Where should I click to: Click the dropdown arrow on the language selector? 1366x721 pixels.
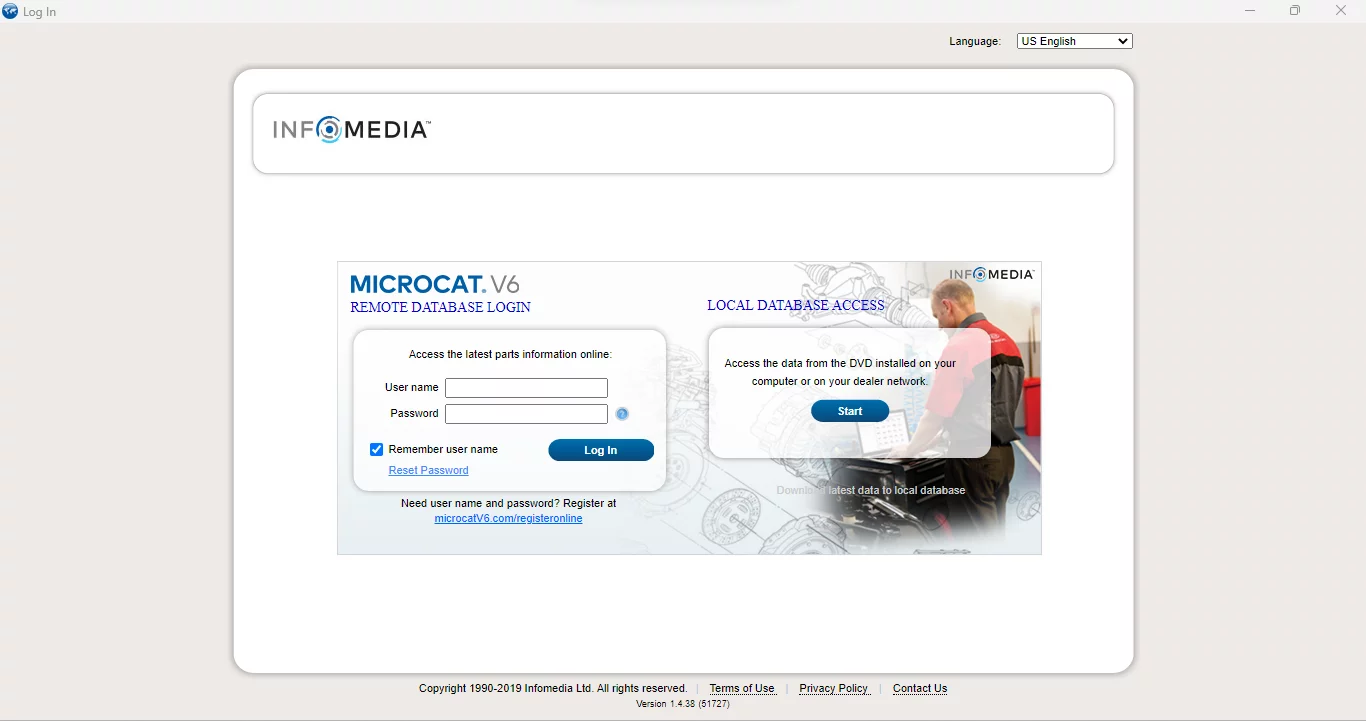pos(1123,40)
